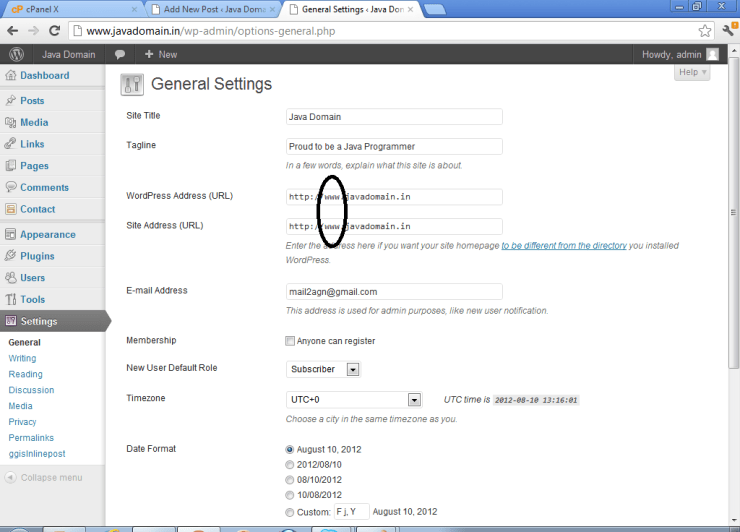This screenshot has width=740, height=532.
Task: Click the Appearance icon in sidebar
Action: (10, 234)
